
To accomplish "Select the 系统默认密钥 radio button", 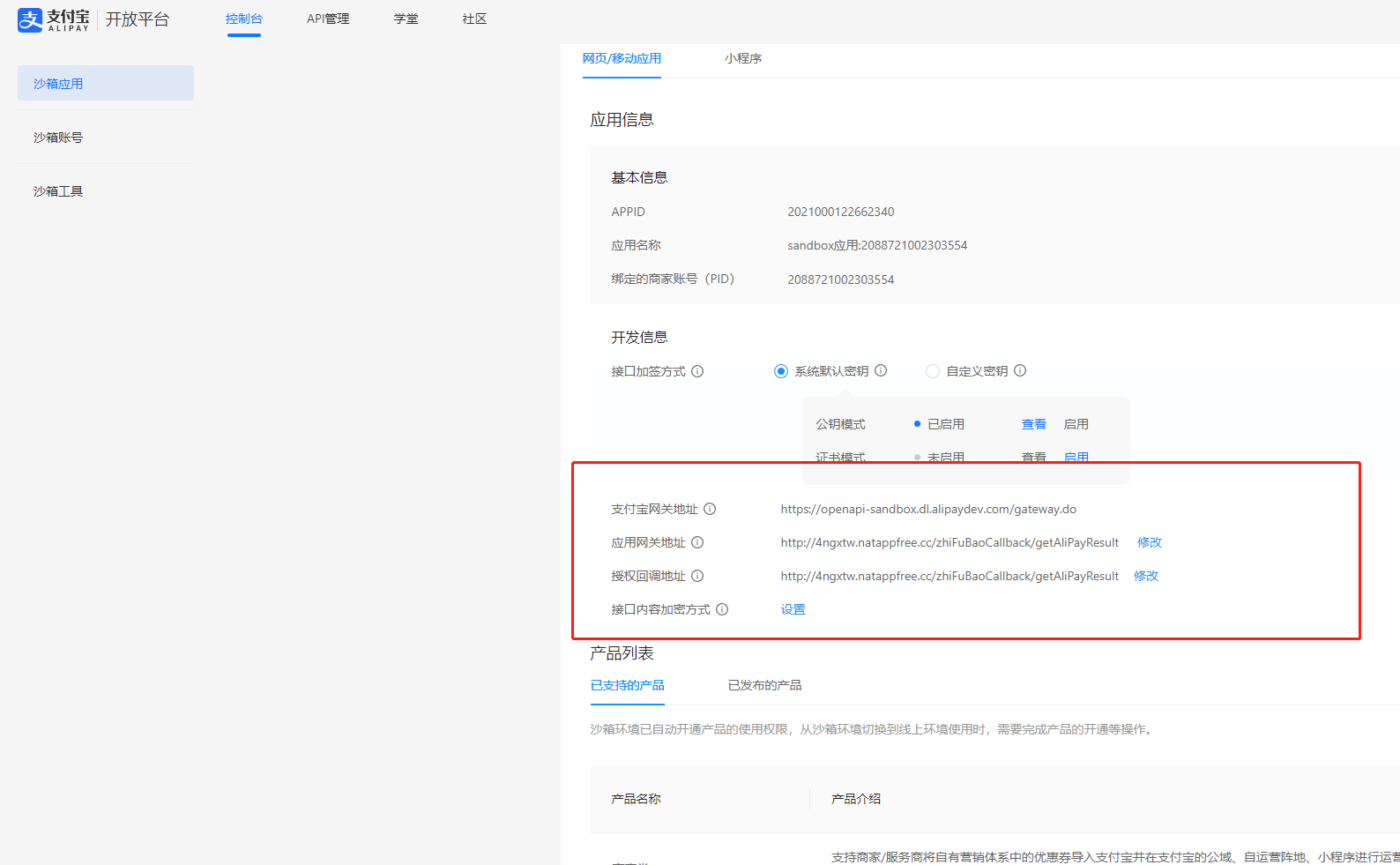I will point(781,371).
